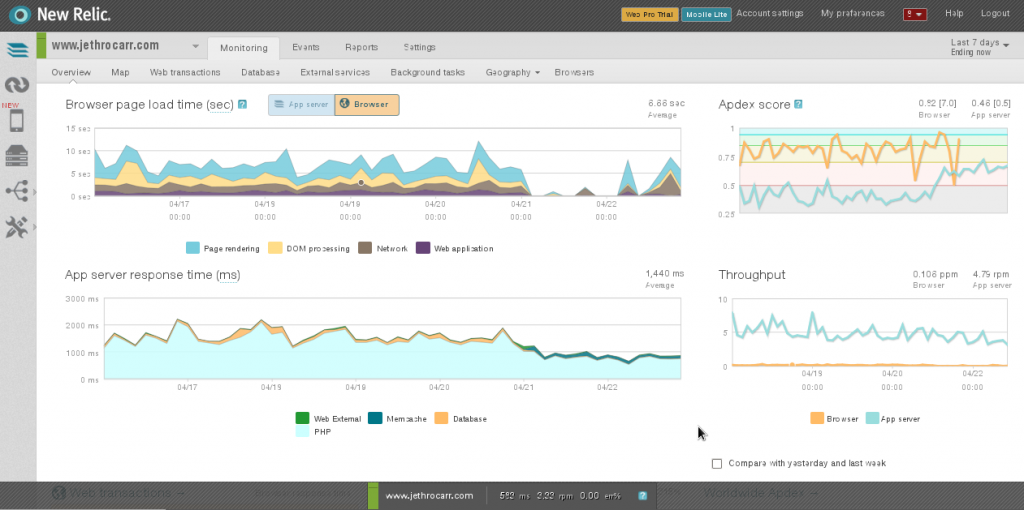The image size is (1024, 510).
Task: Open Account settings link
Action: pos(769,13)
